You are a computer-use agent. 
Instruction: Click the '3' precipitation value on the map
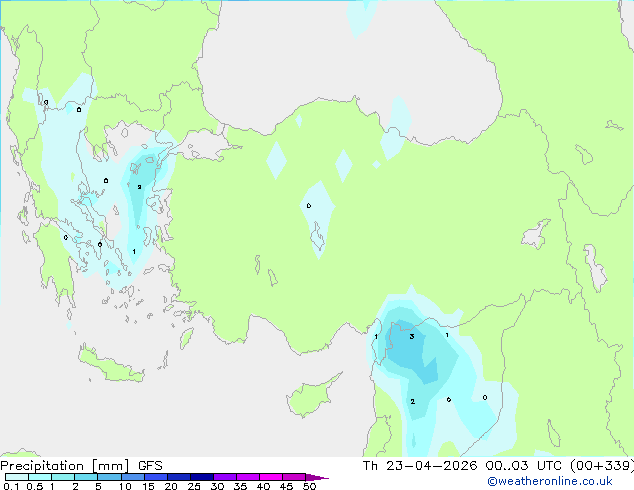point(412,336)
